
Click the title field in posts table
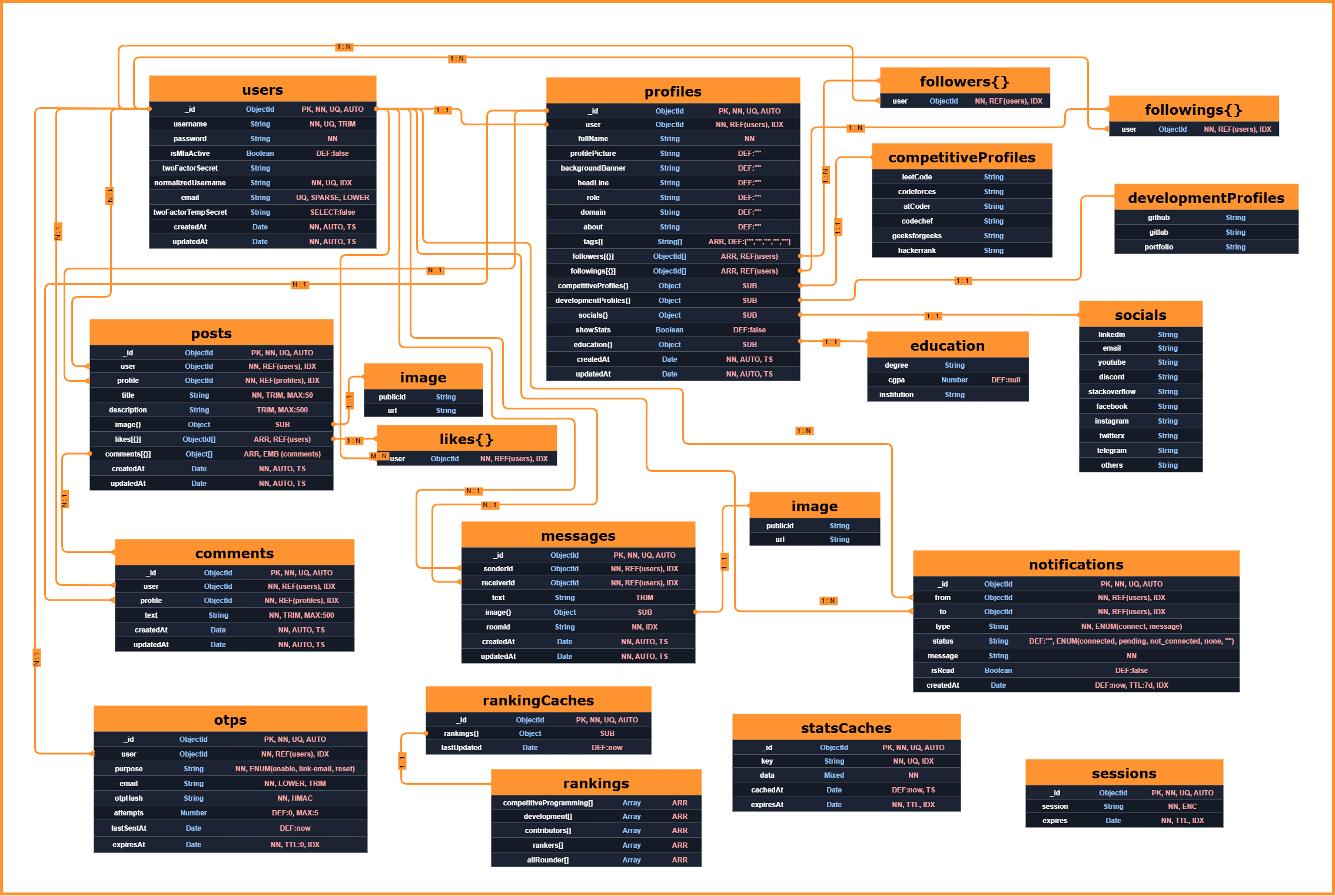click(x=211, y=395)
